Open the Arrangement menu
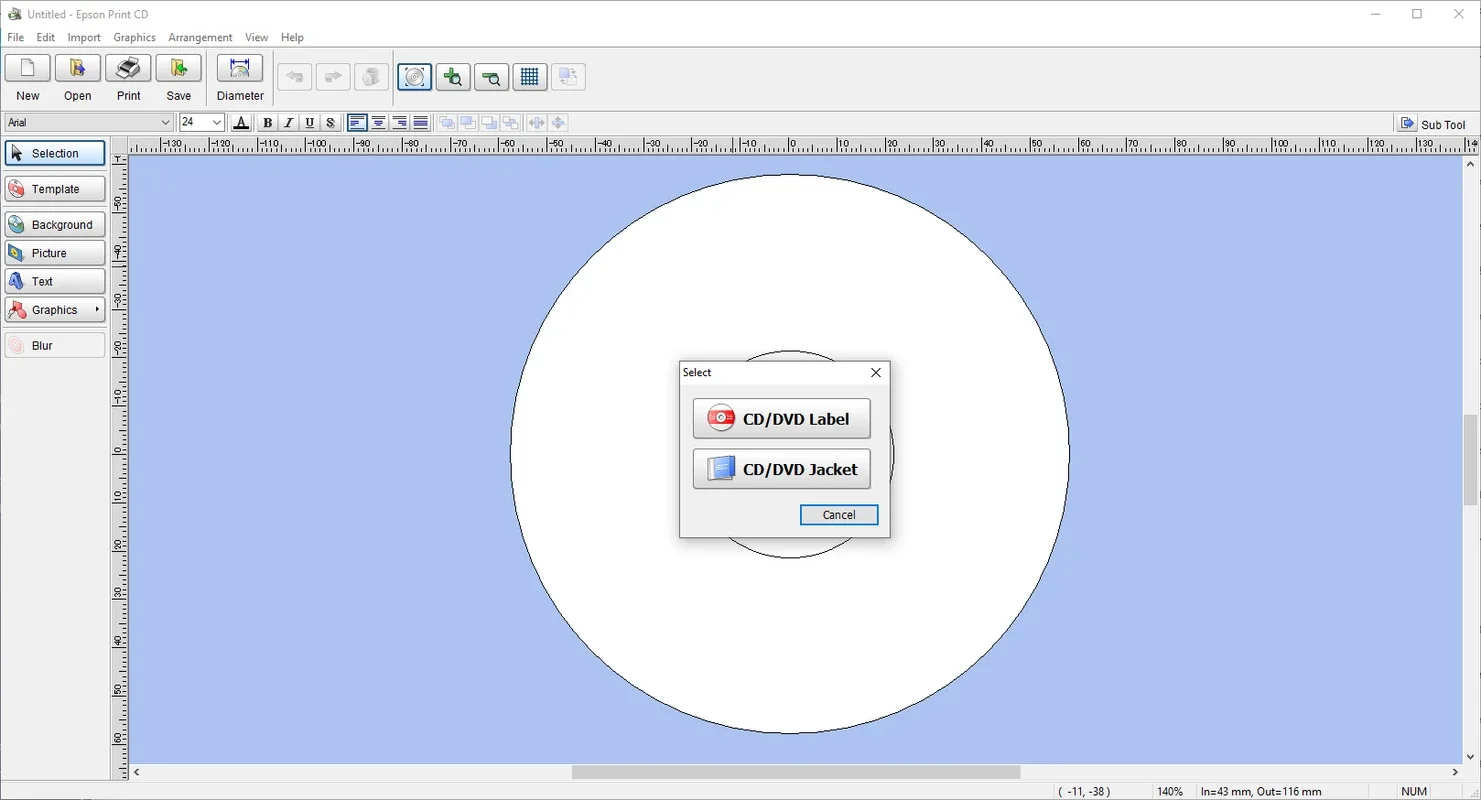Screen dimensions: 1481x800 (200, 37)
